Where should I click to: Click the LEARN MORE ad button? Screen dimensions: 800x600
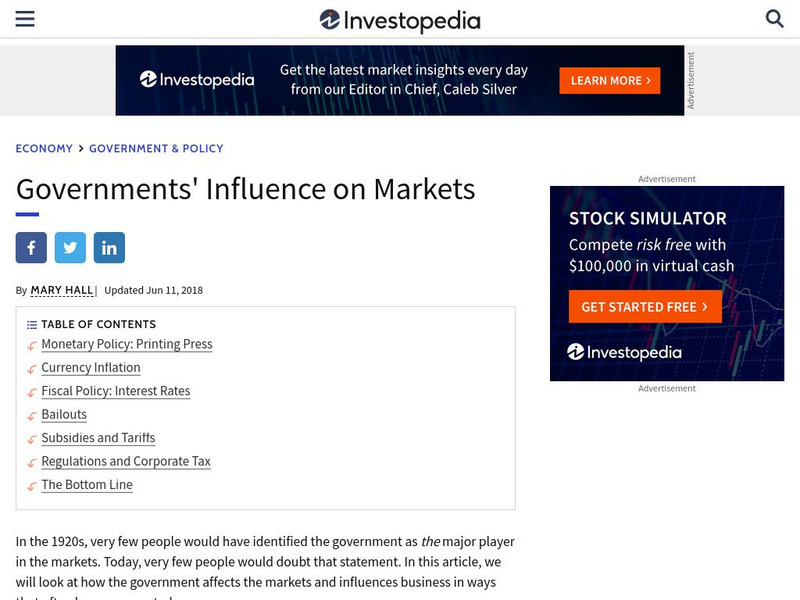tap(608, 80)
